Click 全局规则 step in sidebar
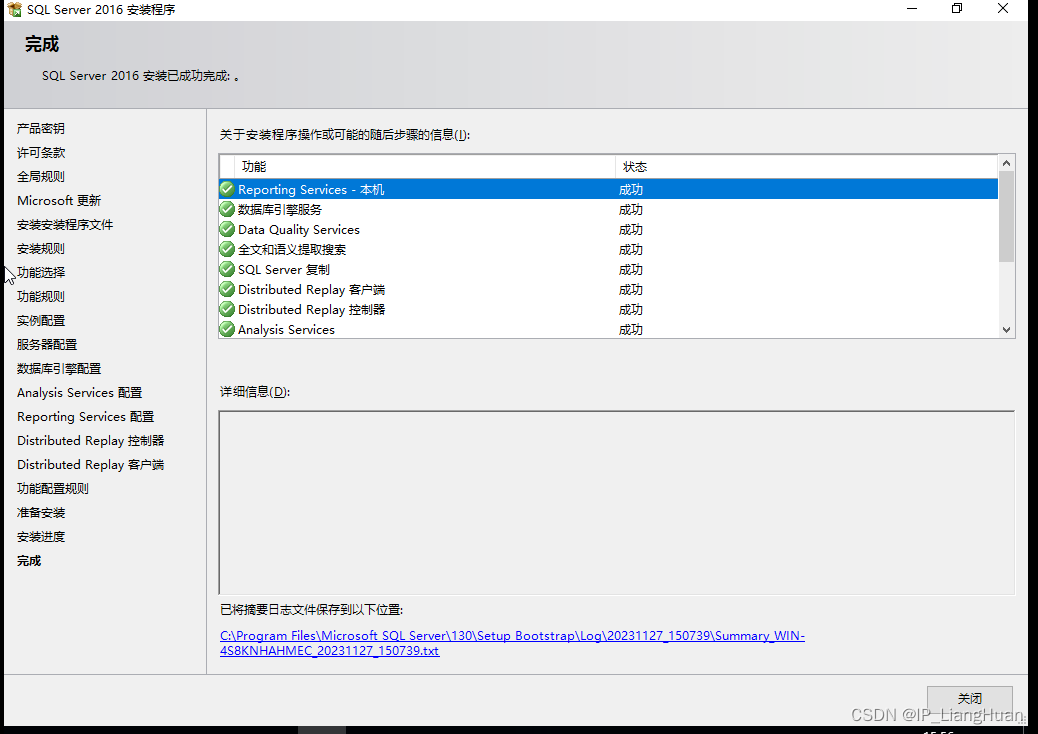This screenshot has height=734, width=1038. tap(41, 176)
